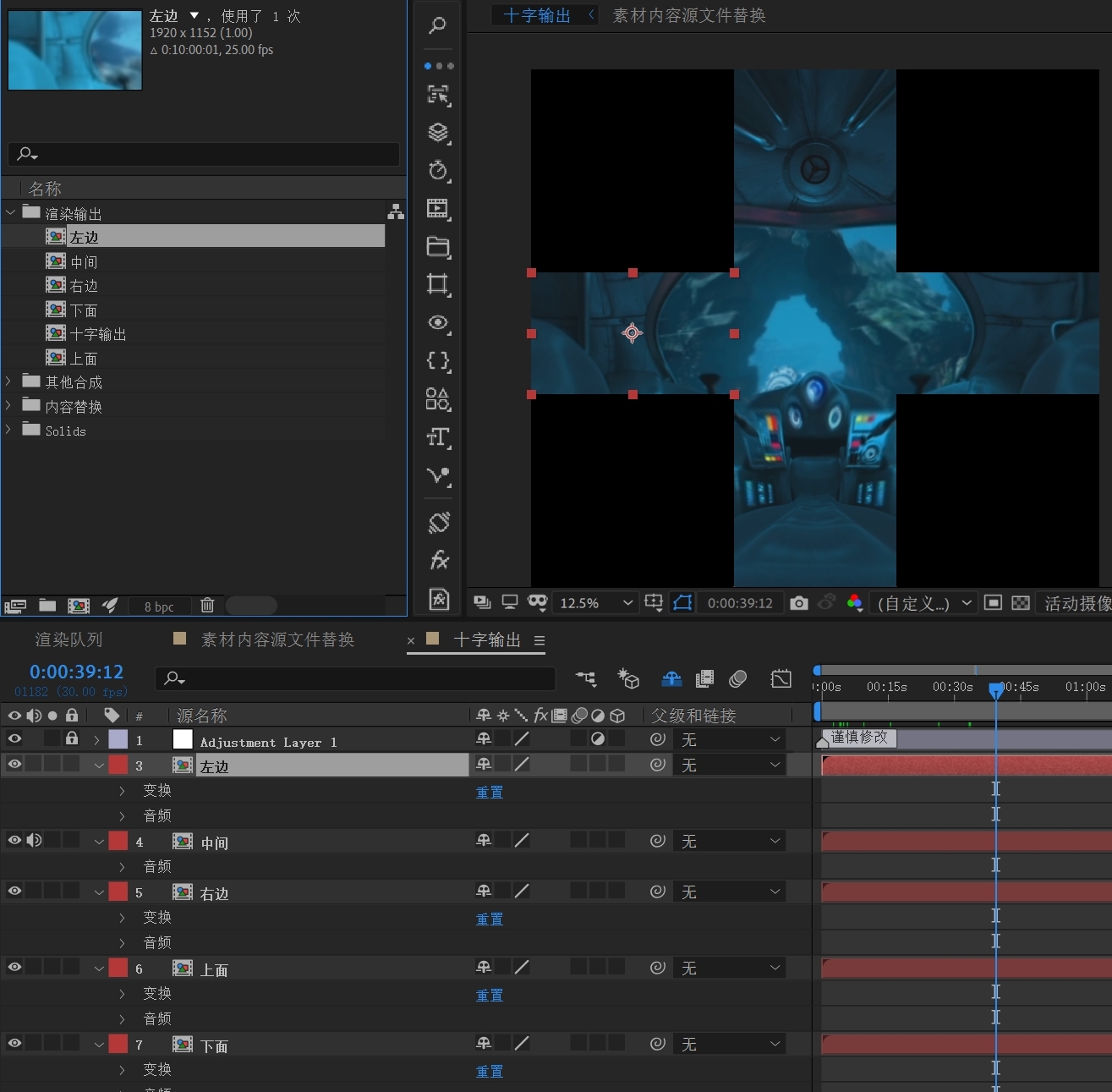Select the 十字输出 timeline tab

(x=487, y=639)
